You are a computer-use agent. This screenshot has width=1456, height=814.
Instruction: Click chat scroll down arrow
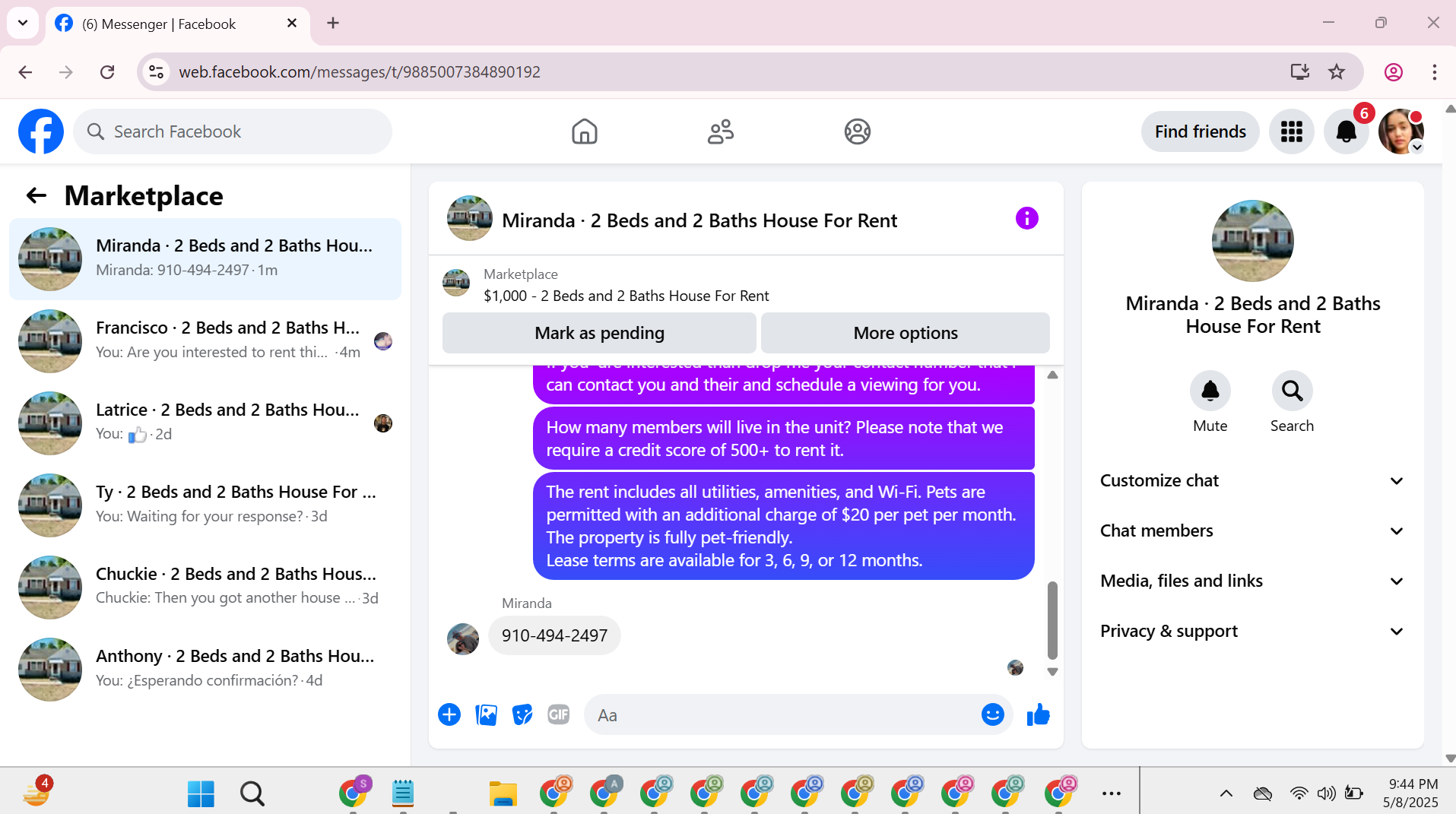pyautogui.click(x=1052, y=672)
